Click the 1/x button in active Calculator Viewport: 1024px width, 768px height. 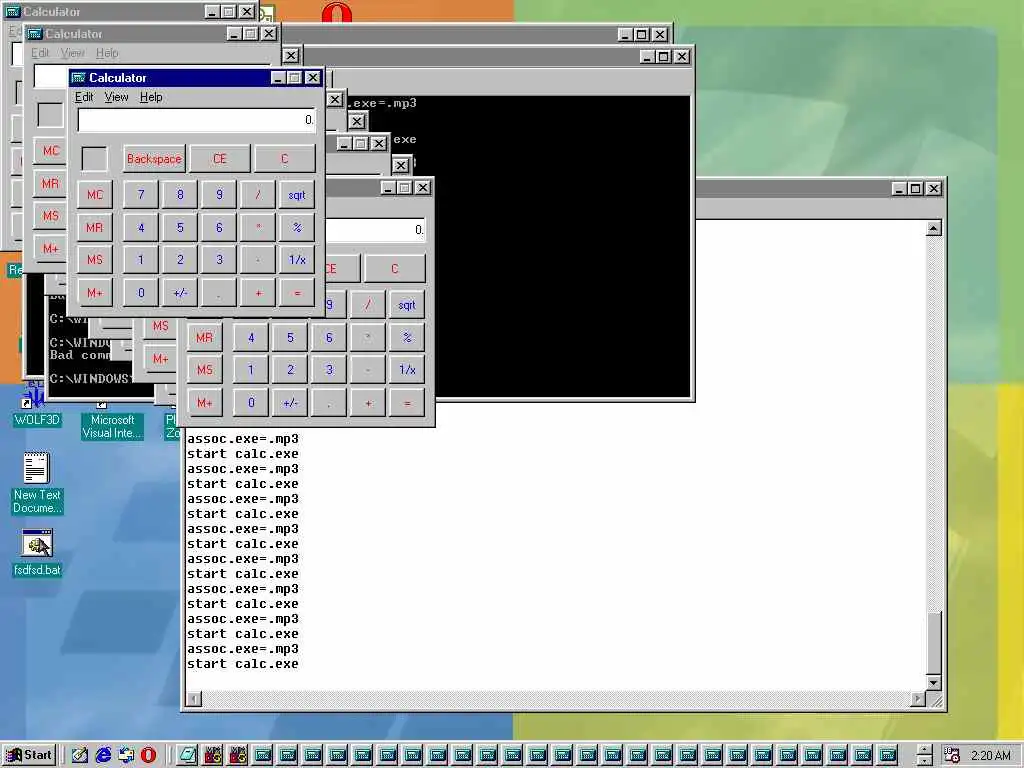(x=297, y=260)
